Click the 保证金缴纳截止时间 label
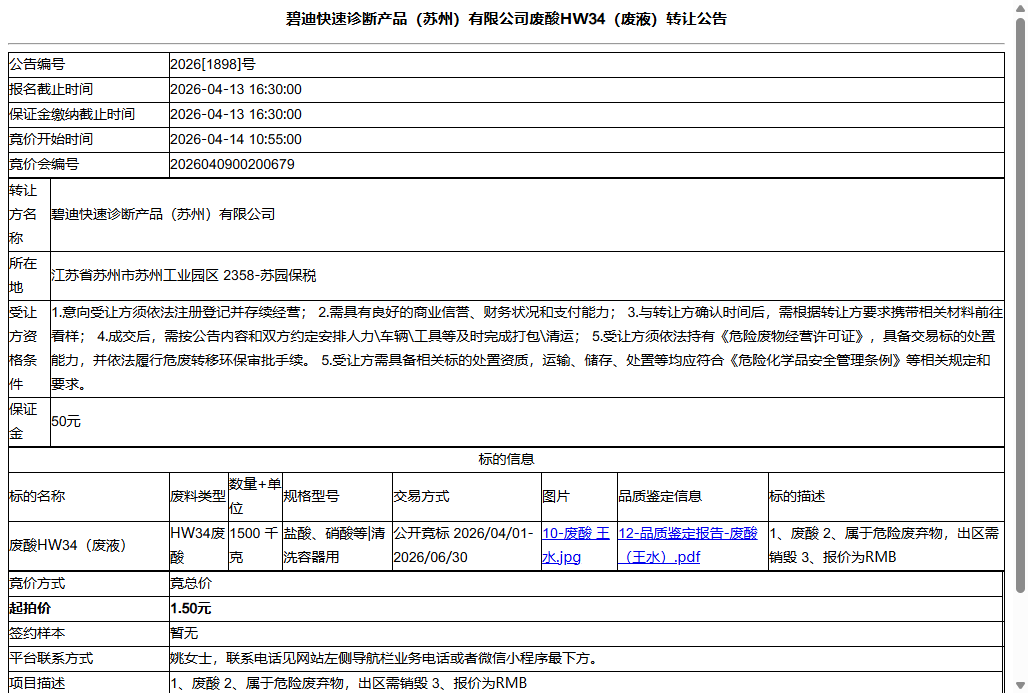This screenshot has width=1028, height=693. (71, 114)
